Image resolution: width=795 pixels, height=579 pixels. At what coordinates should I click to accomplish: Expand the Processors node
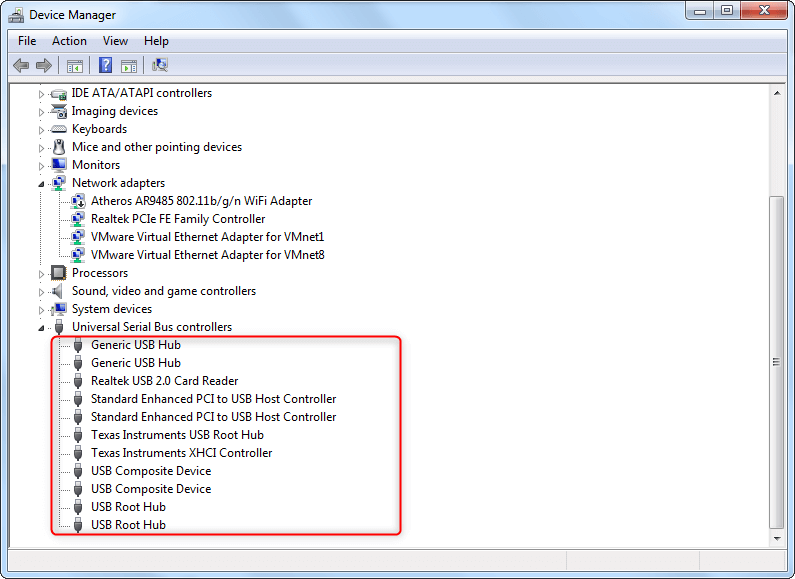click(x=41, y=274)
